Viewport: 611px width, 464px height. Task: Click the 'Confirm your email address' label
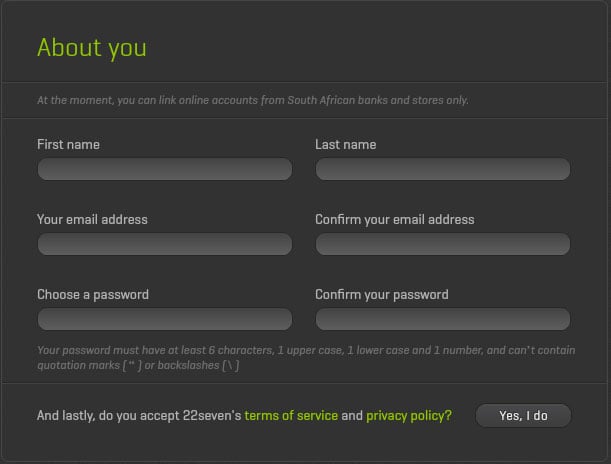pyautogui.click(x=394, y=220)
